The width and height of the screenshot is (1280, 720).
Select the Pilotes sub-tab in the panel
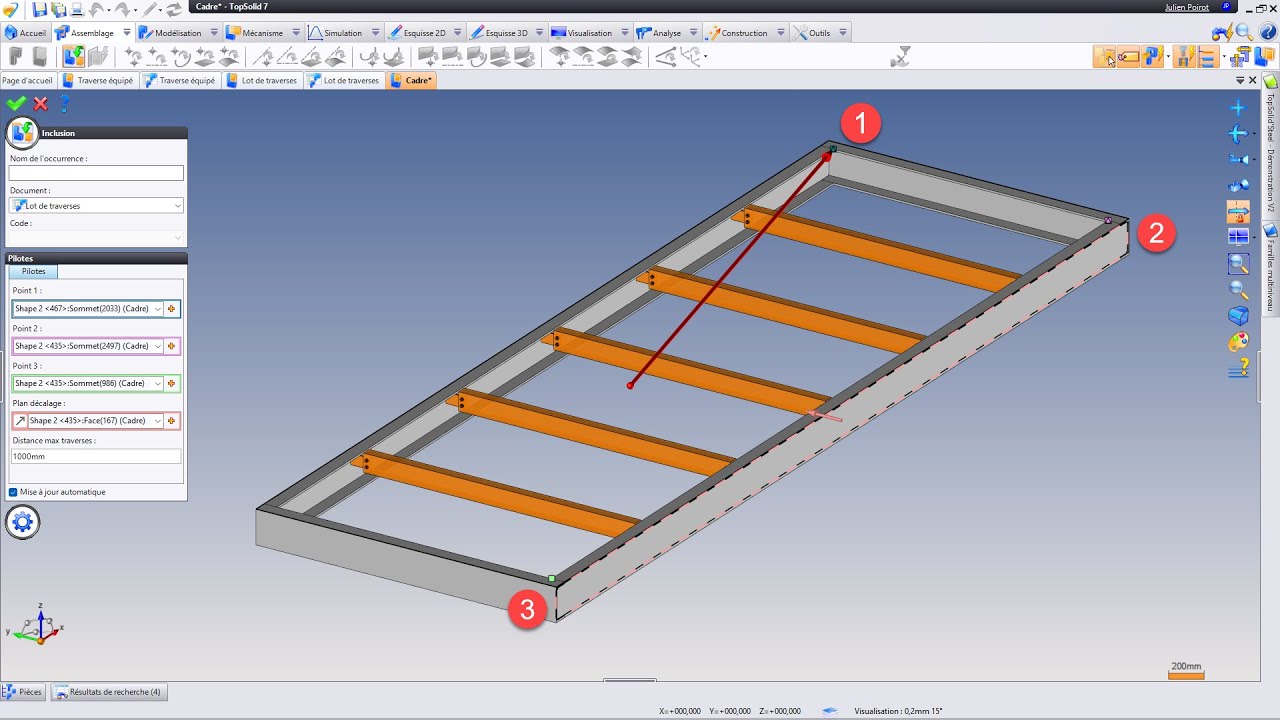tap(33, 271)
